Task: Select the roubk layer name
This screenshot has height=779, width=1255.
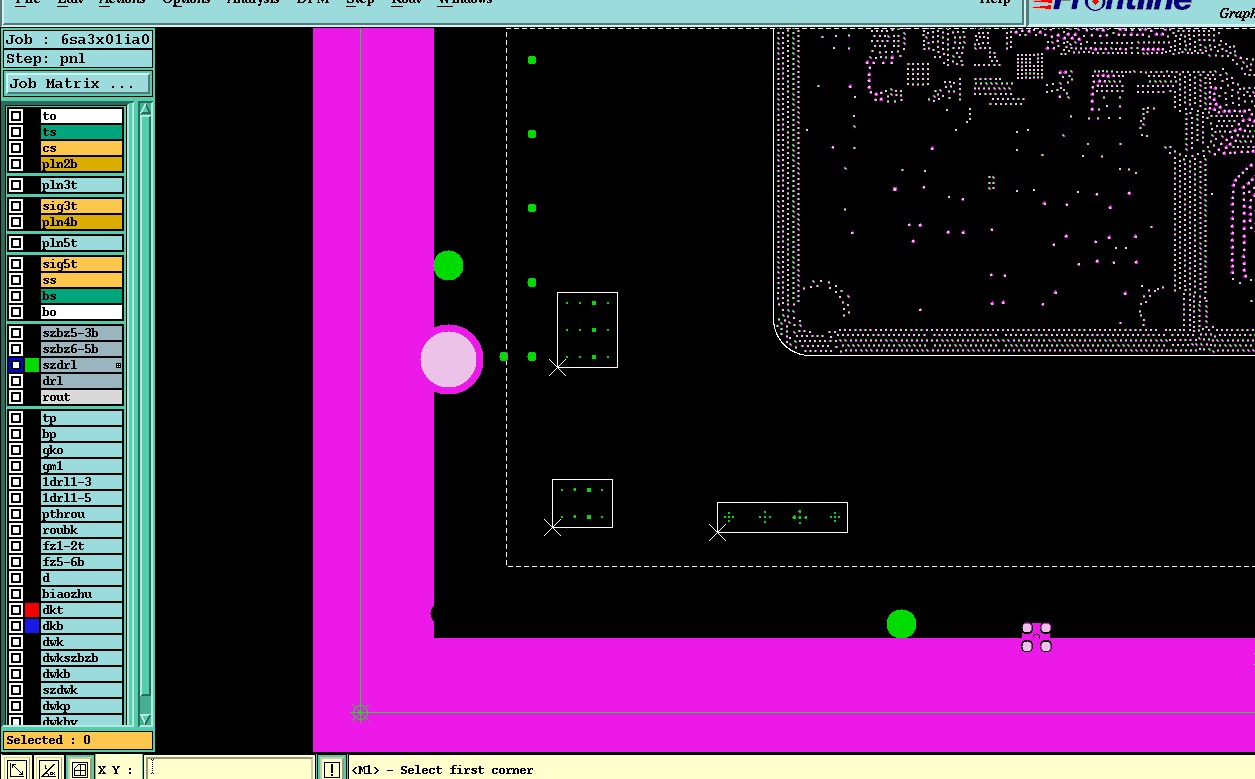Action: 82,530
